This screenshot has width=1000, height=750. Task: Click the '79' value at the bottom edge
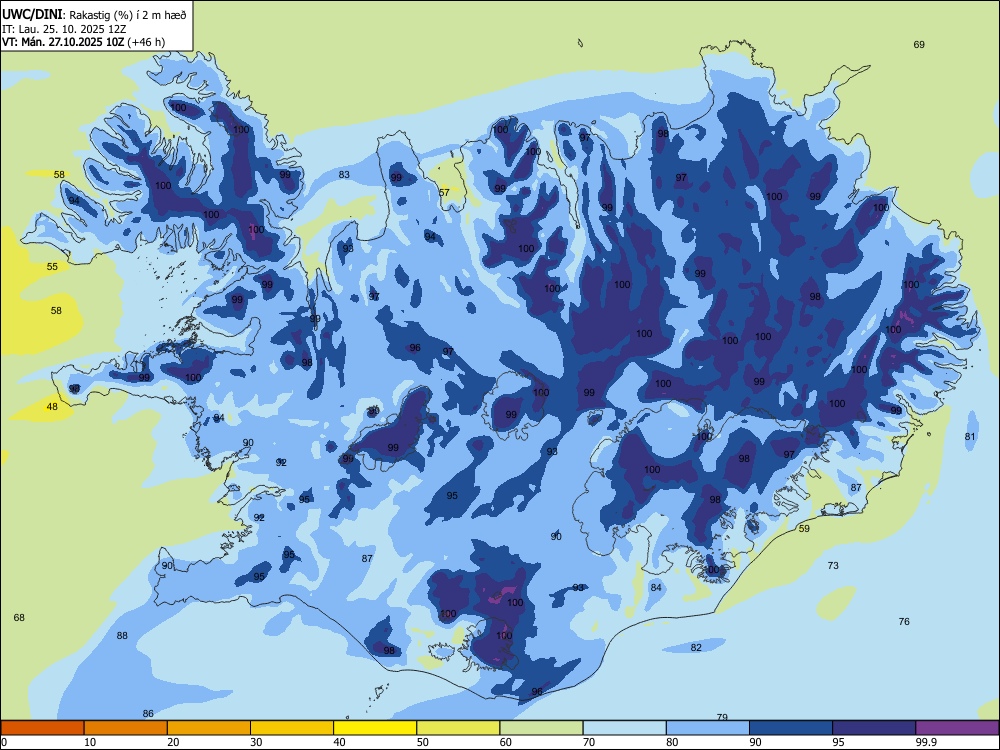(x=722, y=717)
